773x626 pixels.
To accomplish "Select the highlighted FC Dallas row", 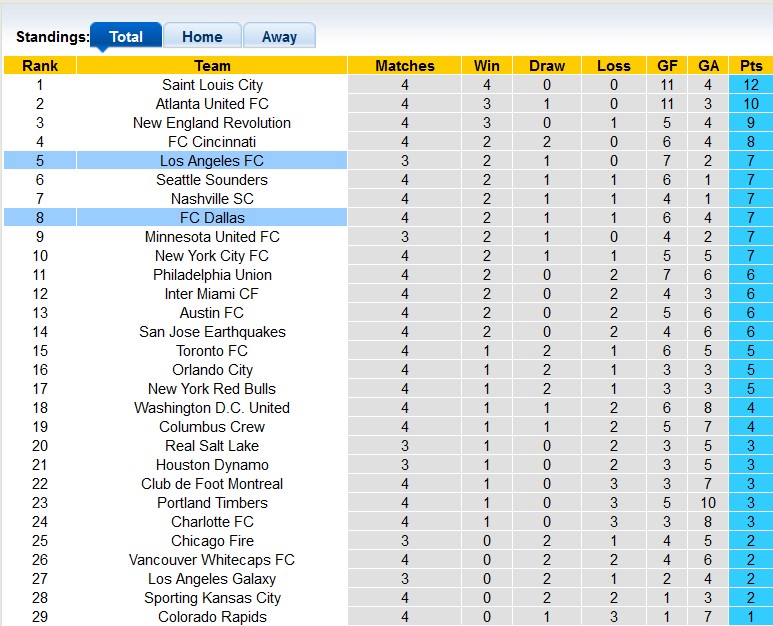I will click(x=212, y=218).
